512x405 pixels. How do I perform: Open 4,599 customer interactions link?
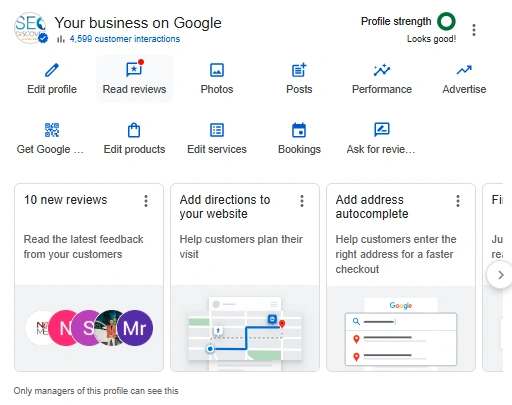125,39
